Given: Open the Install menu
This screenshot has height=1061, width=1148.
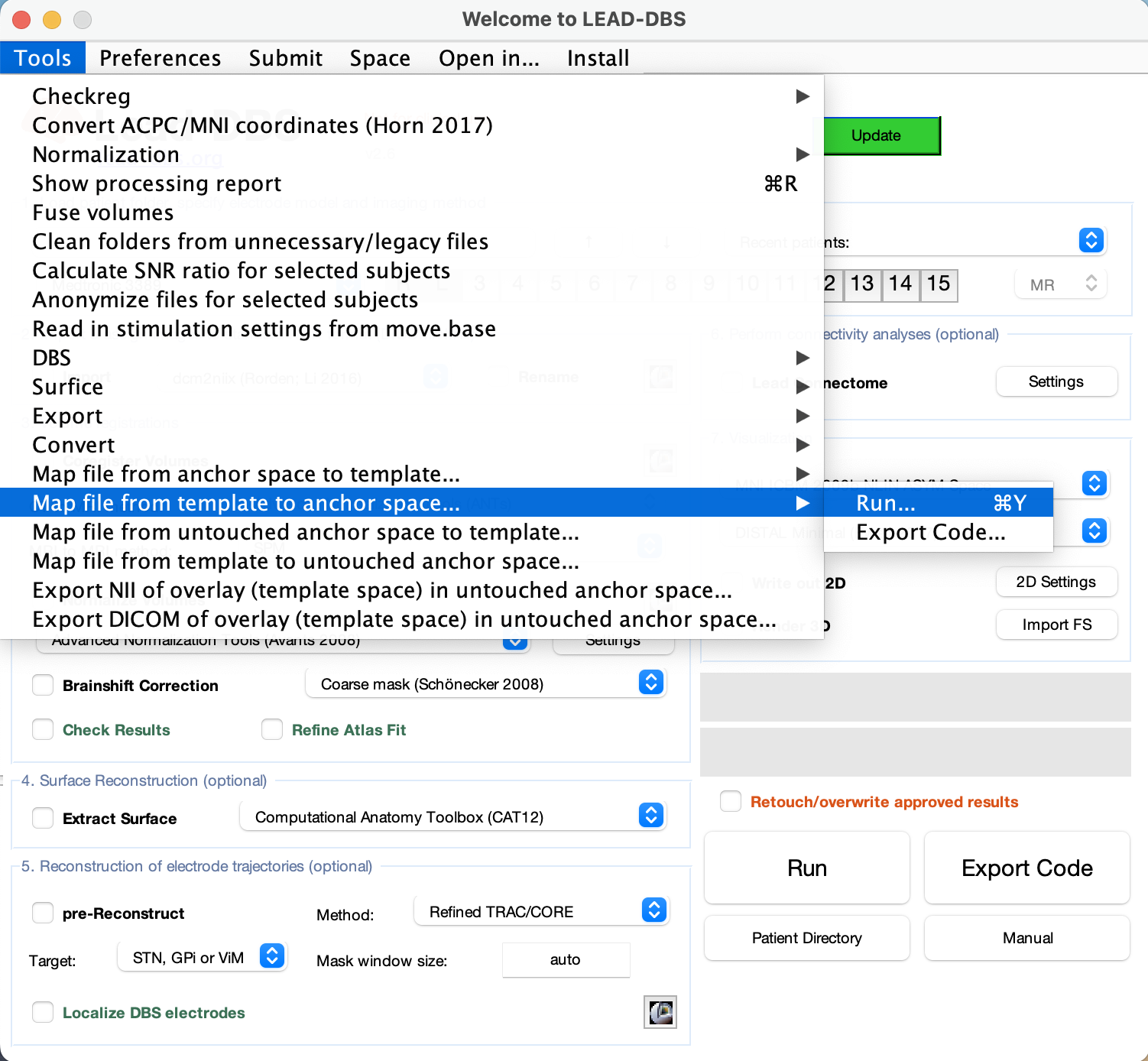Looking at the screenshot, I should click(598, 58).
